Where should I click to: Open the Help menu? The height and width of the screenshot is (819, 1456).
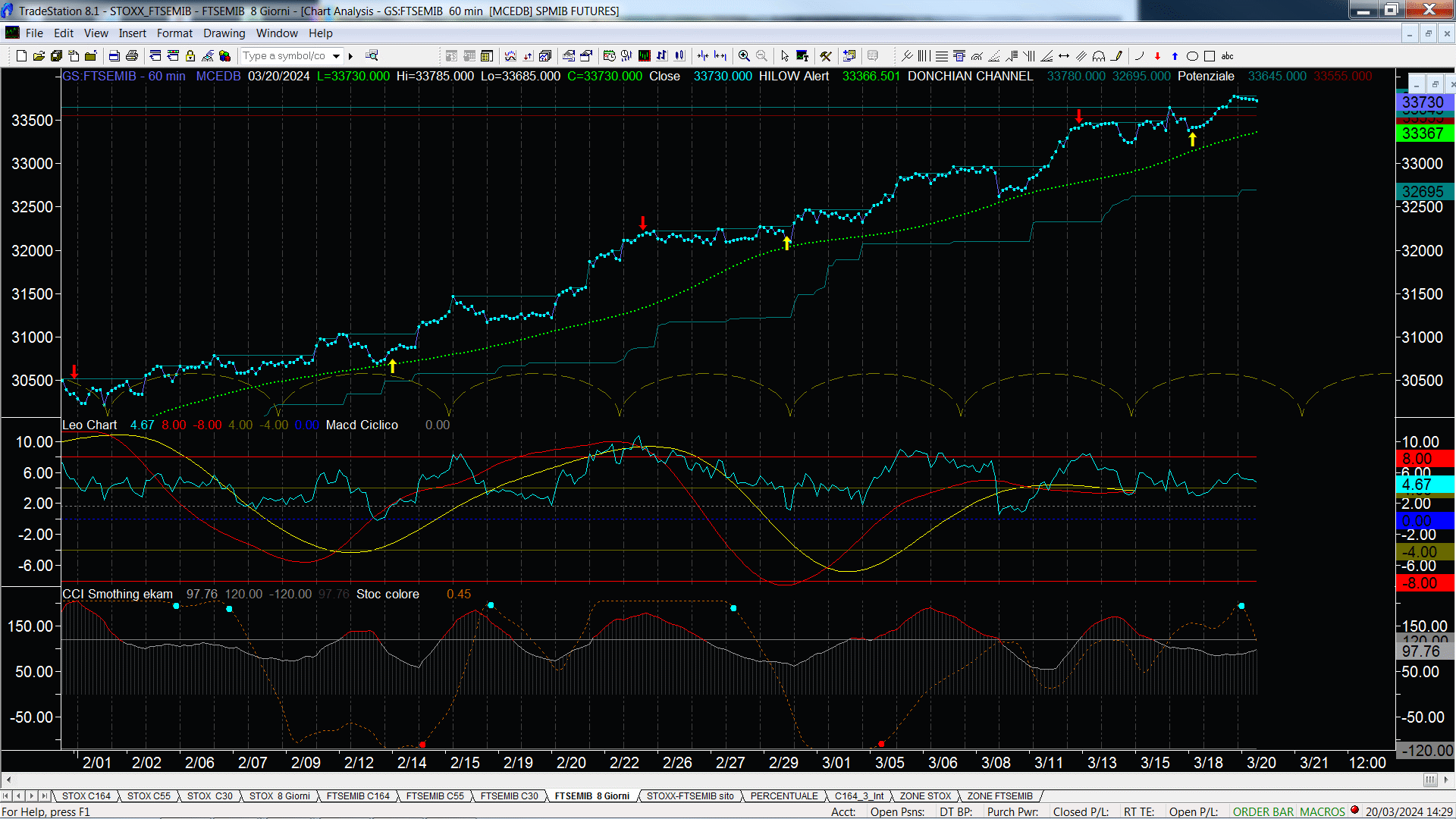click(x=321, y=33)
